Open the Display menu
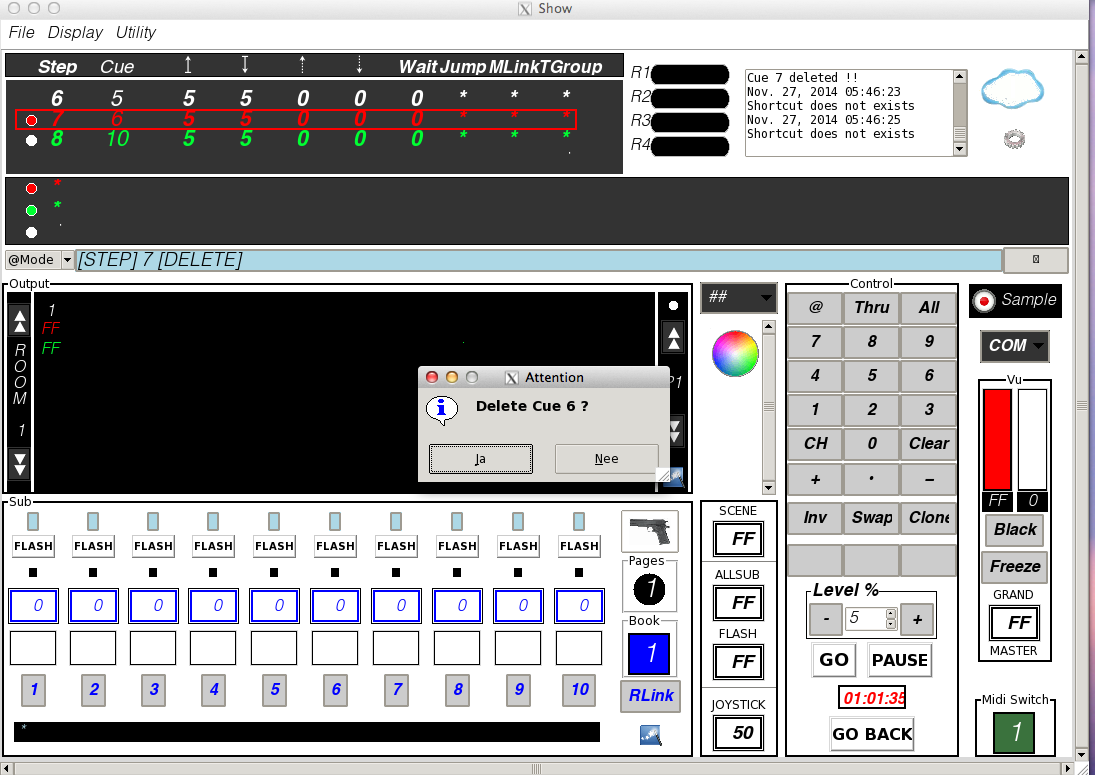 pos(75,32)
